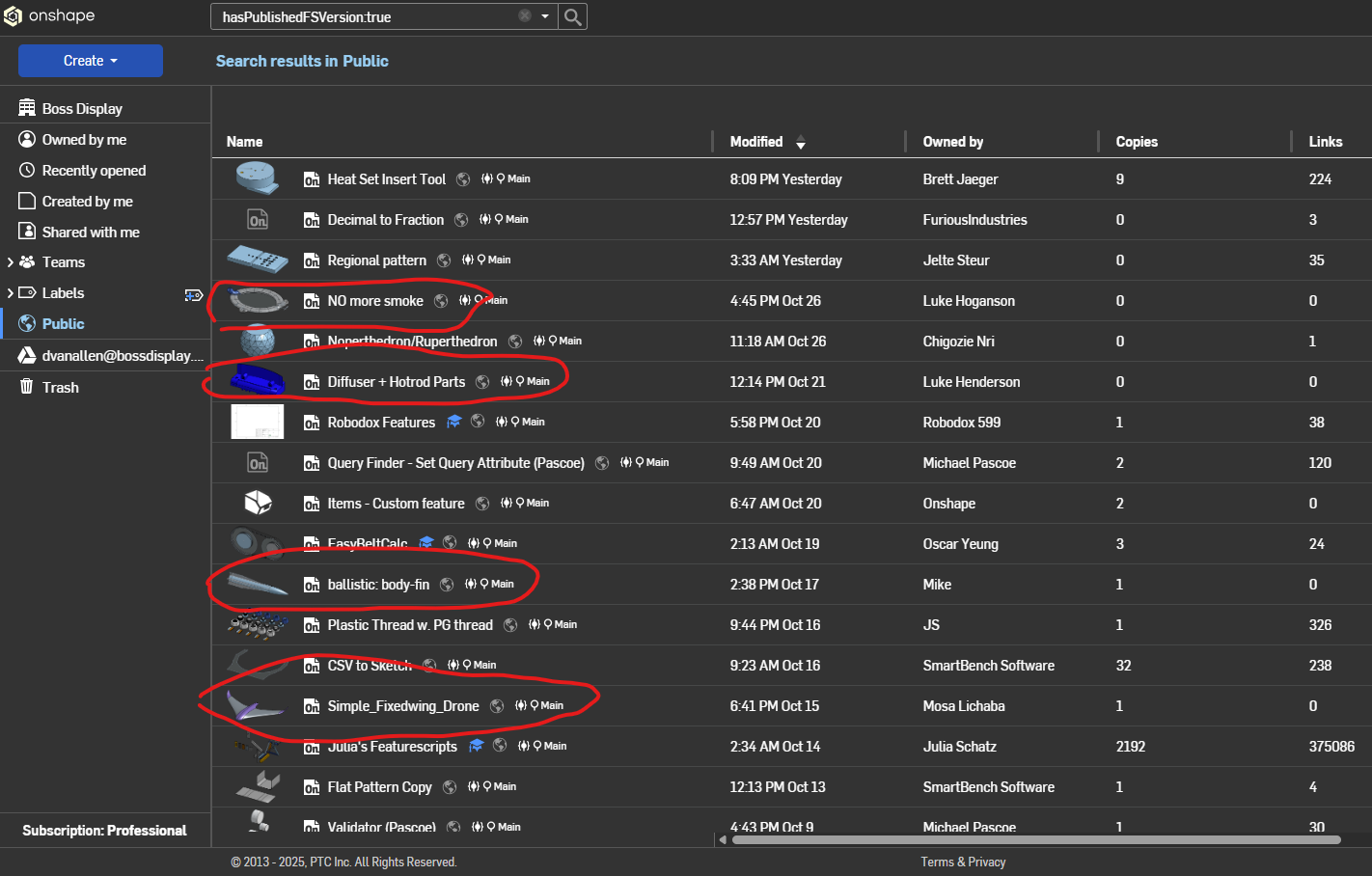This screenshot has height=876, width=1372.
Task: Click owner name Oscar Yeung
Action: point(961,544)
